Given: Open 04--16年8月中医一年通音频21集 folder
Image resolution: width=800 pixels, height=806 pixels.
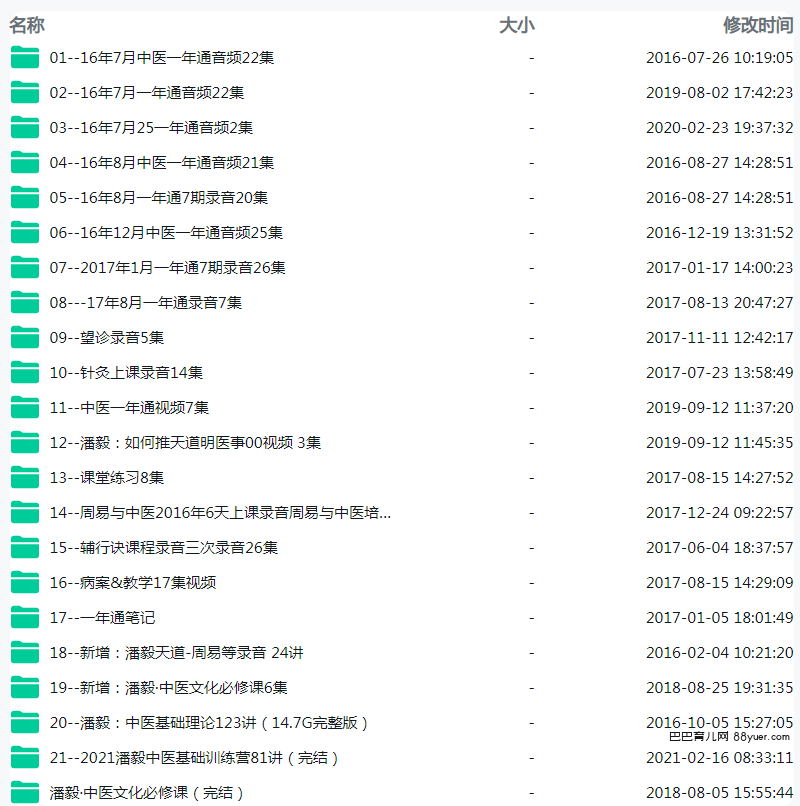Looking at the screenshot, I should pos(162,162).
